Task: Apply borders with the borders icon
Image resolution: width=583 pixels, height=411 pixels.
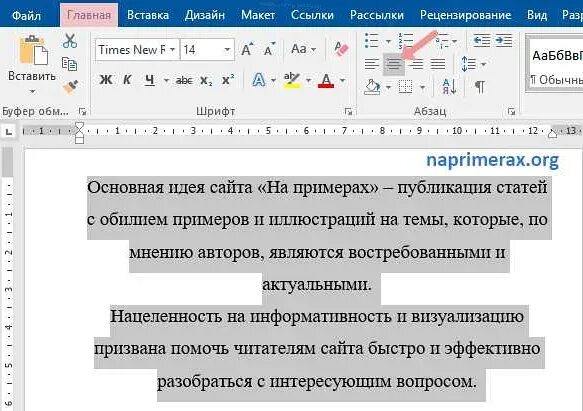Action: (x=405, y=87)
